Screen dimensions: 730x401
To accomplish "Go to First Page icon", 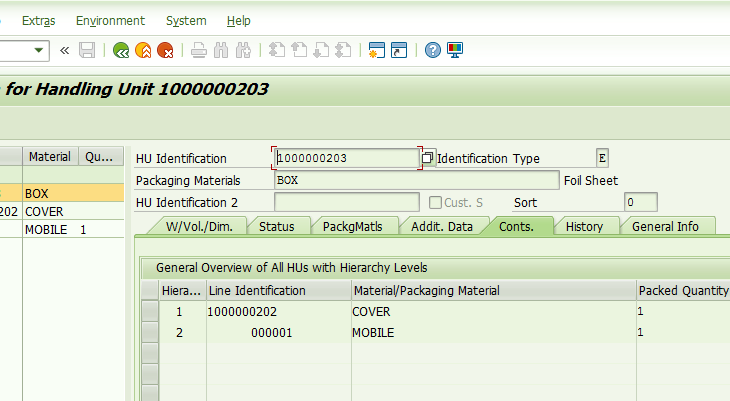I will pos(277,50).
